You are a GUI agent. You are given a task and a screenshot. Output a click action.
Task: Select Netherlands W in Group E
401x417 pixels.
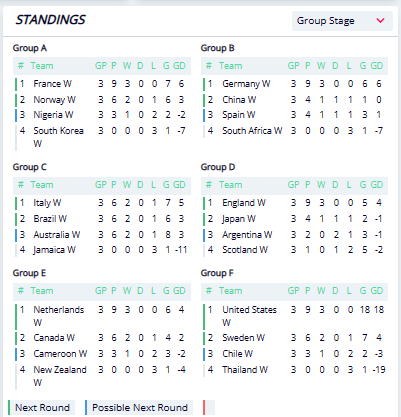[58, 316]
